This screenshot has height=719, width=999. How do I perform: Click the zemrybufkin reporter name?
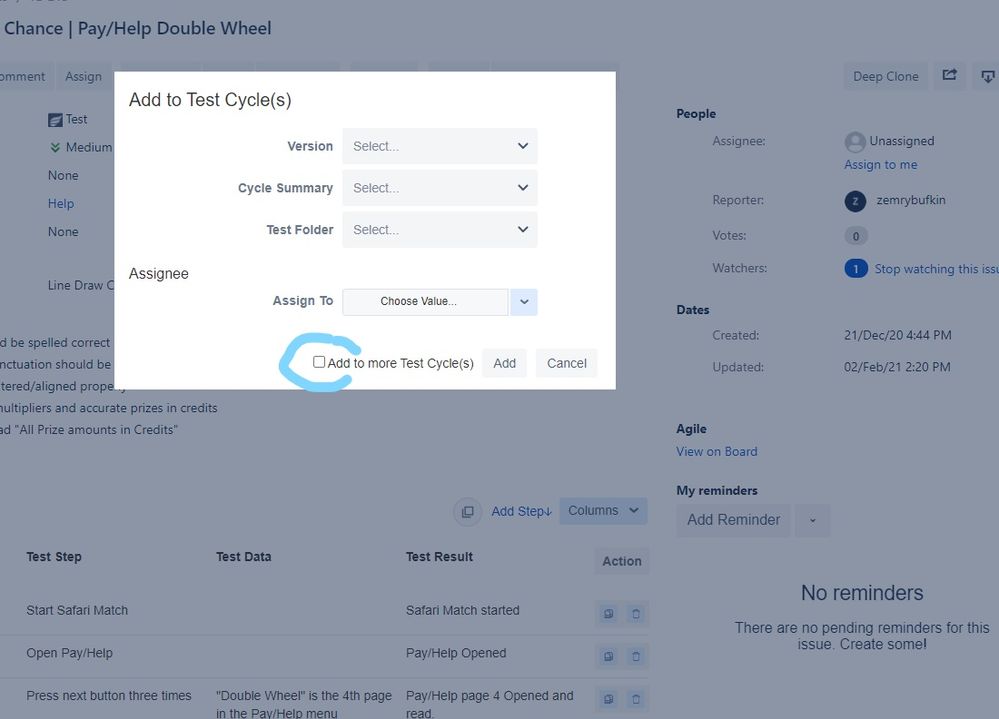[x=911, y=200]
